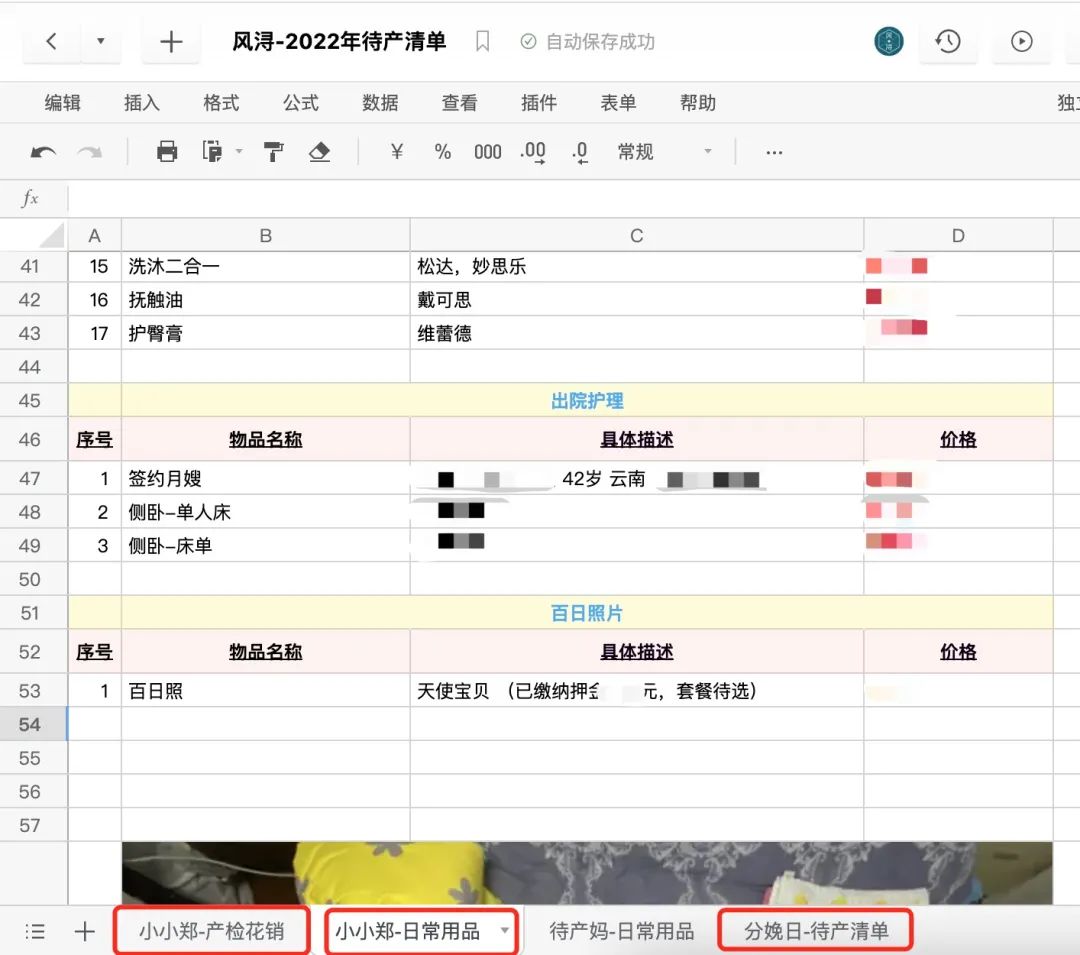1080x955 pixels.
Task: Open the 数据 menu
Action: 380,103
